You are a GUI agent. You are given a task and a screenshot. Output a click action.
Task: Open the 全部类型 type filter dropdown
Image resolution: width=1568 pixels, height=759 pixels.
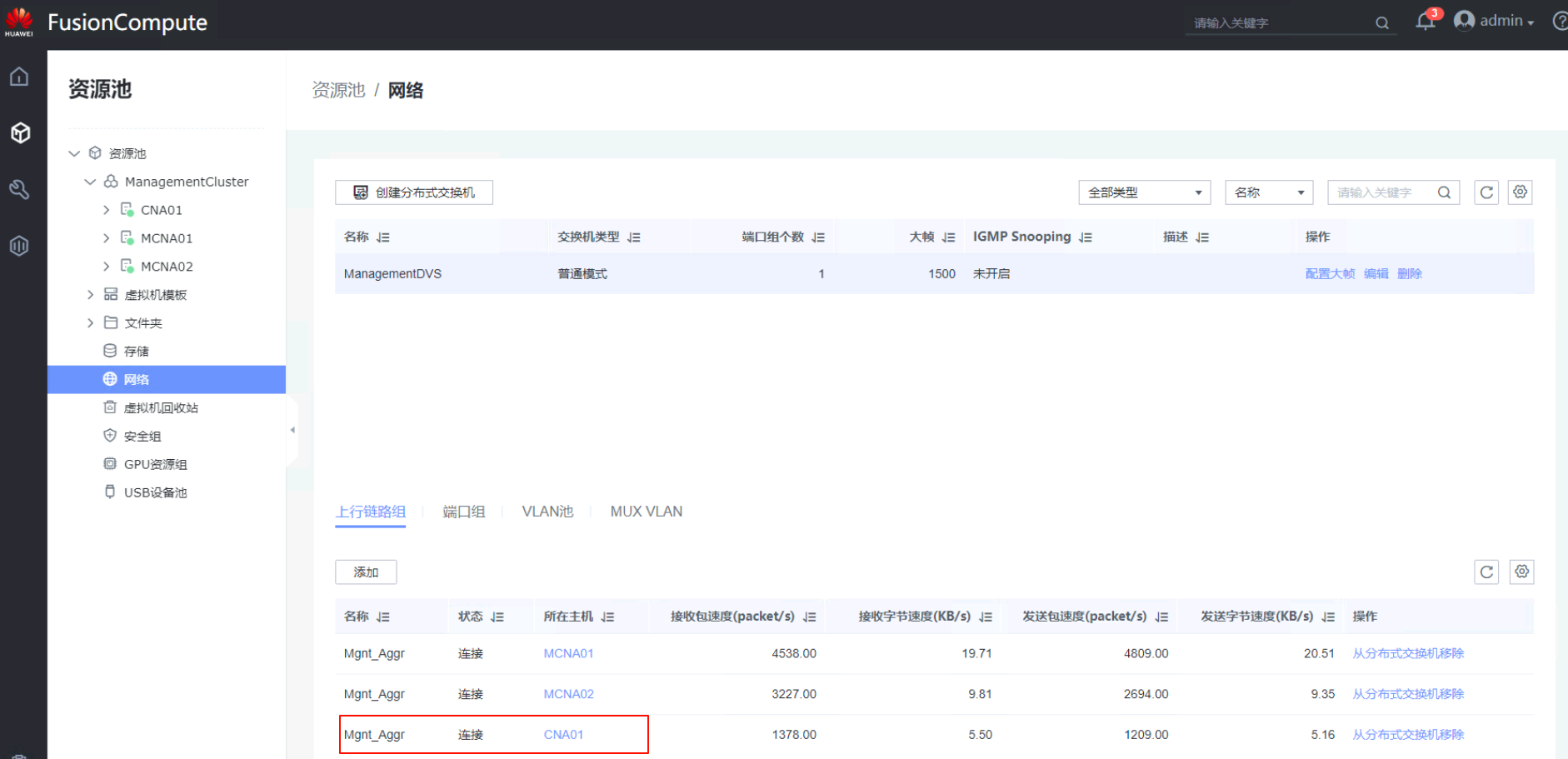point(1144,192)
